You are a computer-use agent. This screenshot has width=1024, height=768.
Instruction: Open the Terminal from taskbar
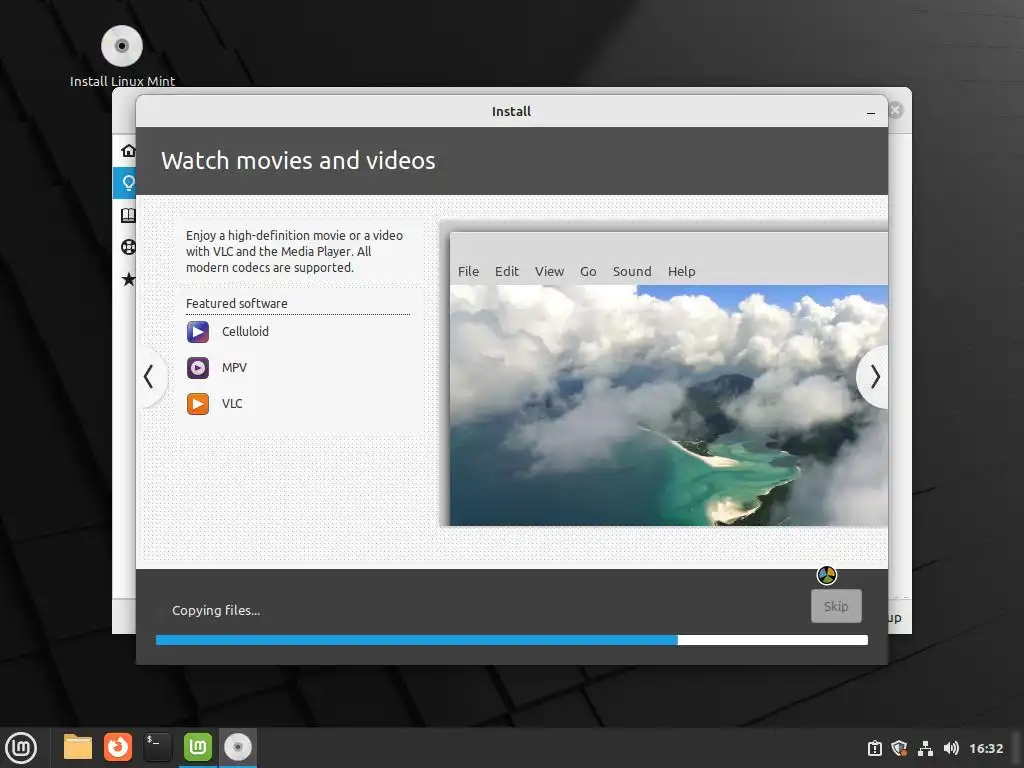point(157,747)
